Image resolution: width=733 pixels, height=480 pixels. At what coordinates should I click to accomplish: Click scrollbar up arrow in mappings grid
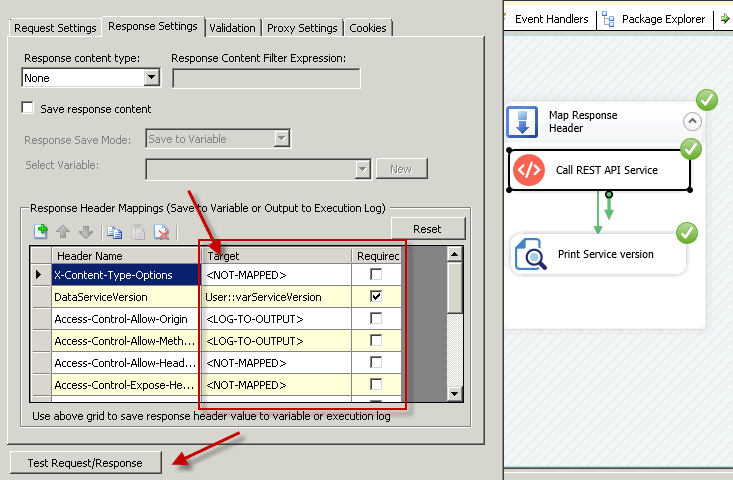(x=454, y=254)
